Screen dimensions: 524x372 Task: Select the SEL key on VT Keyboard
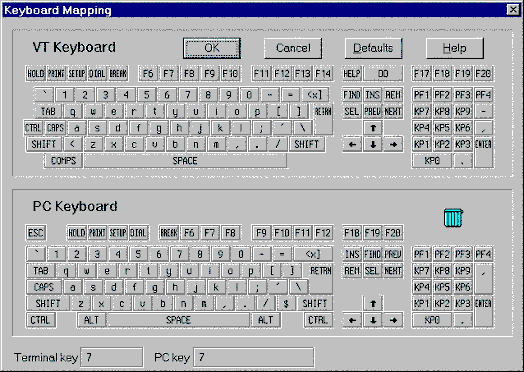(x=352, y=111)
